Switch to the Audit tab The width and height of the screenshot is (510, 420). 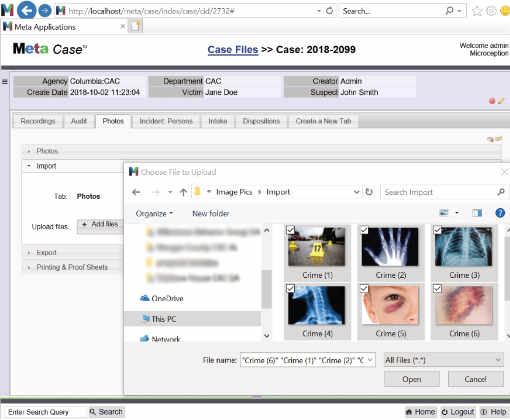[79, 121]
